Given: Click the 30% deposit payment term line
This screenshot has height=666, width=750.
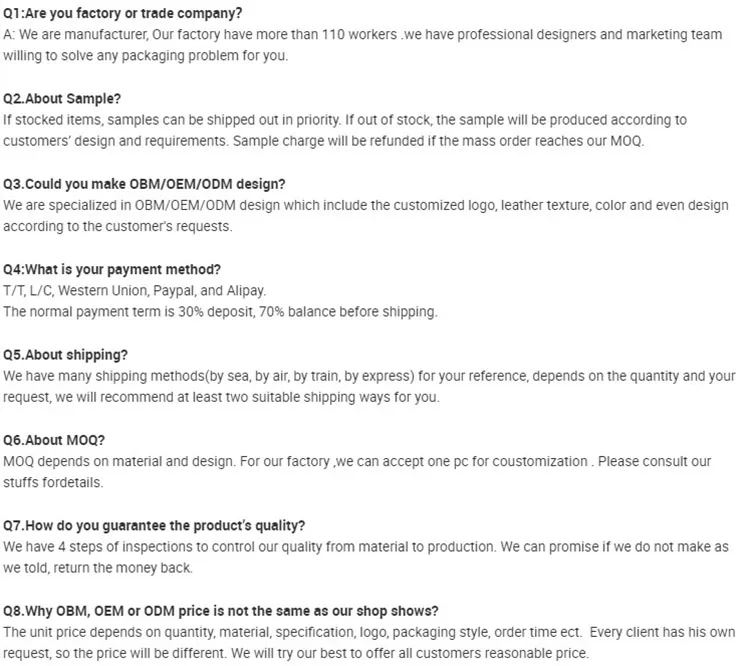Looking at the screenshot, I should coord(220,312).
